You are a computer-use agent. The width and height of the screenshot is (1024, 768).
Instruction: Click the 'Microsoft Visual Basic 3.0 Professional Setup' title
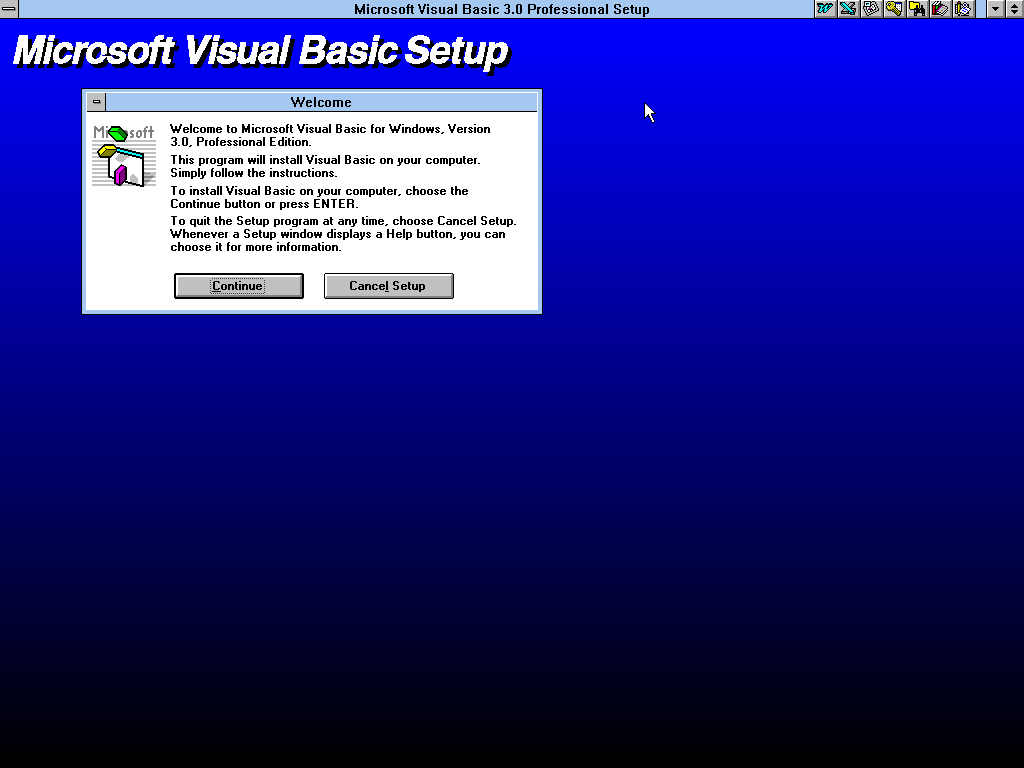tap(502, 9)
